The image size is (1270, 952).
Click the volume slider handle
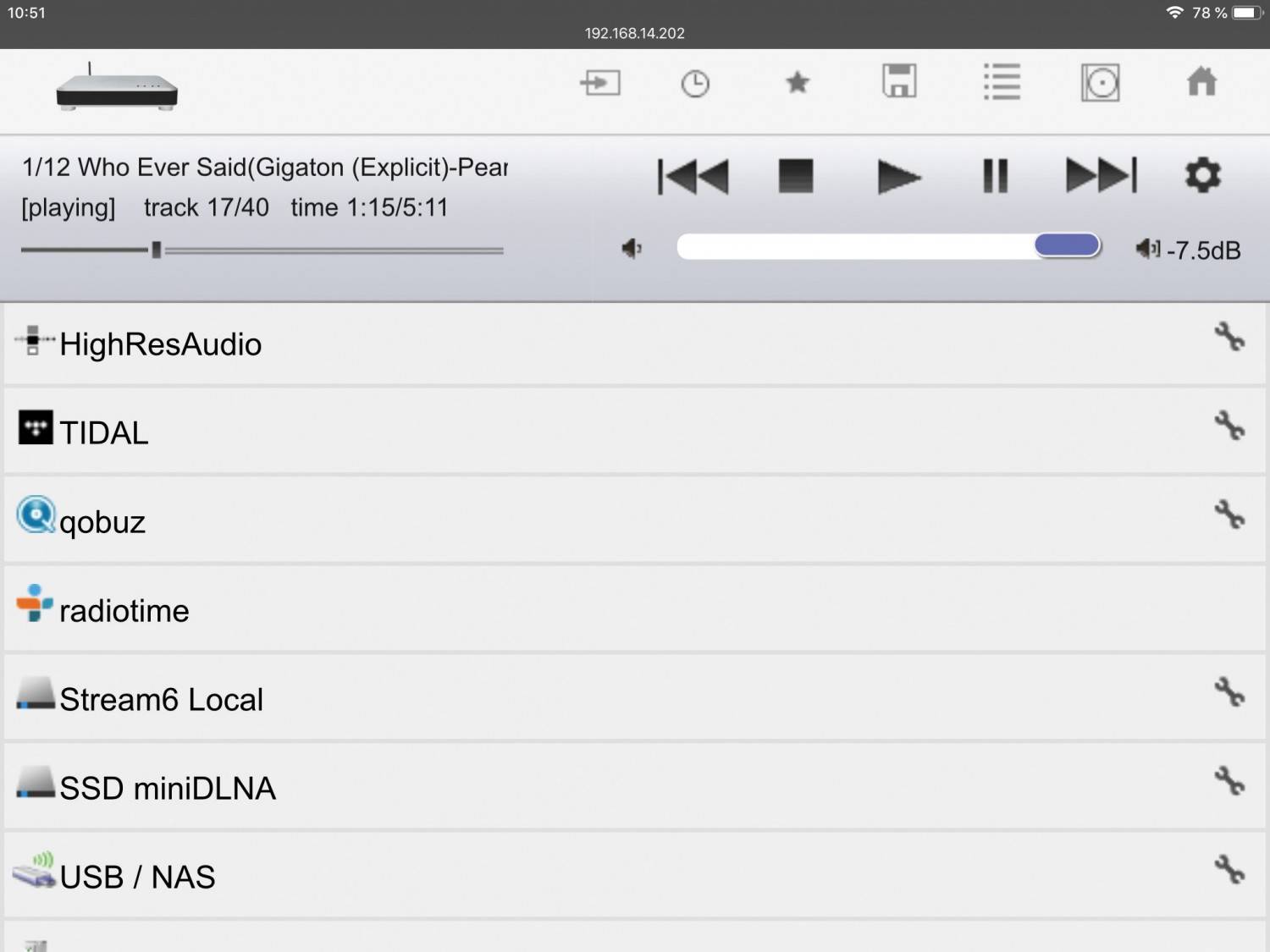1067,245
